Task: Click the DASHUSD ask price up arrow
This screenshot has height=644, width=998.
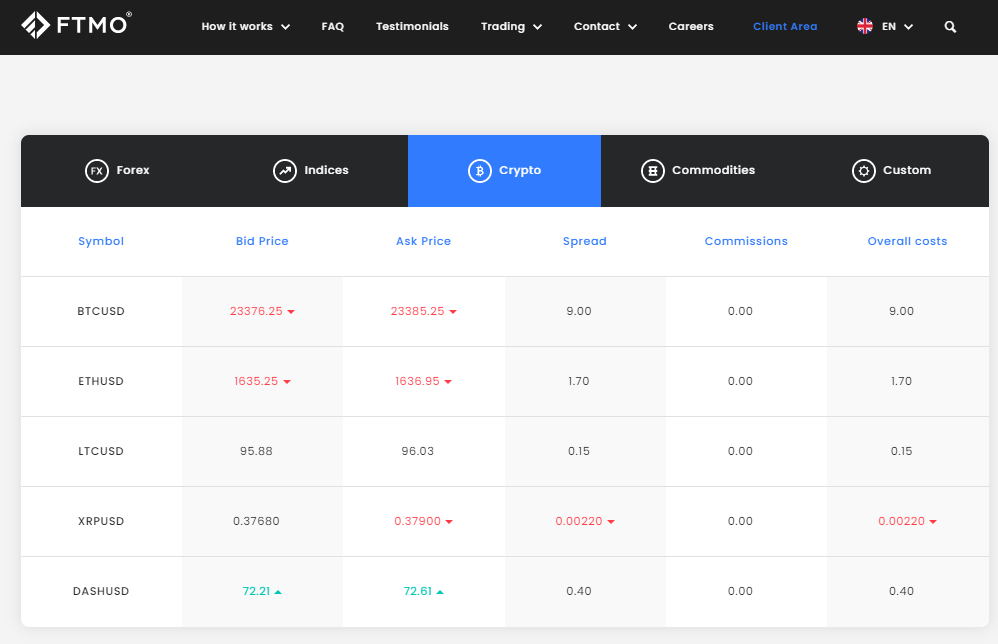Action: tap(440, 592)
